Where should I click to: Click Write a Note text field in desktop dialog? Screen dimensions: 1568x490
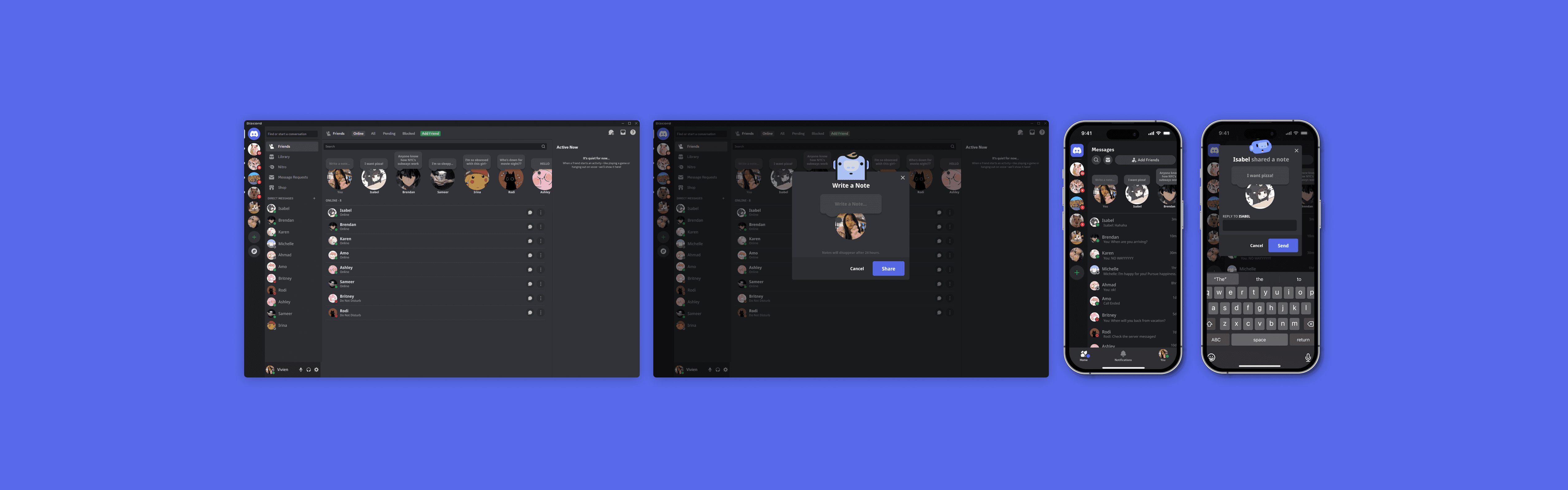850,204
